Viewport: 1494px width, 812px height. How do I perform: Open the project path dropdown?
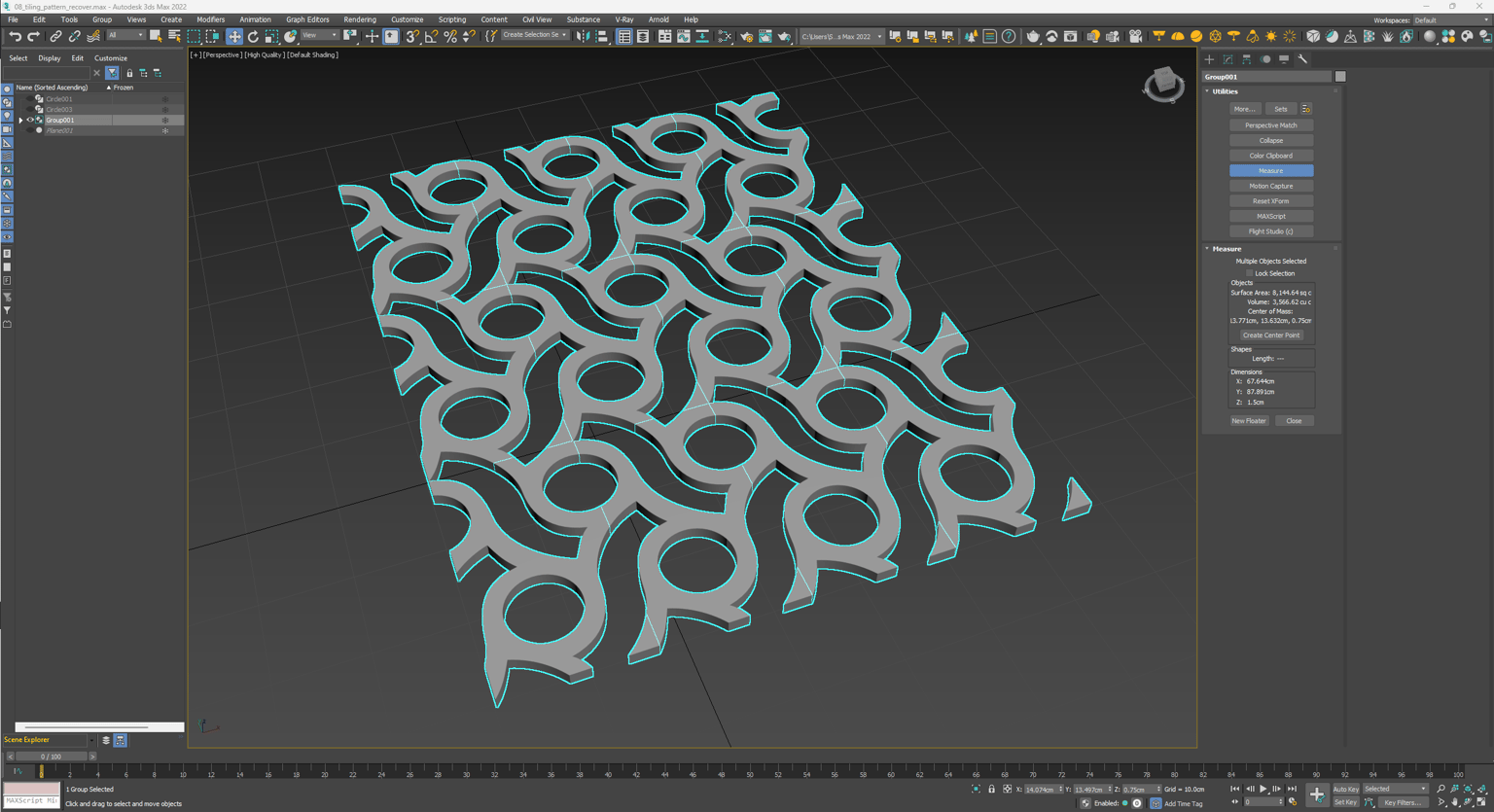(841, 36)
